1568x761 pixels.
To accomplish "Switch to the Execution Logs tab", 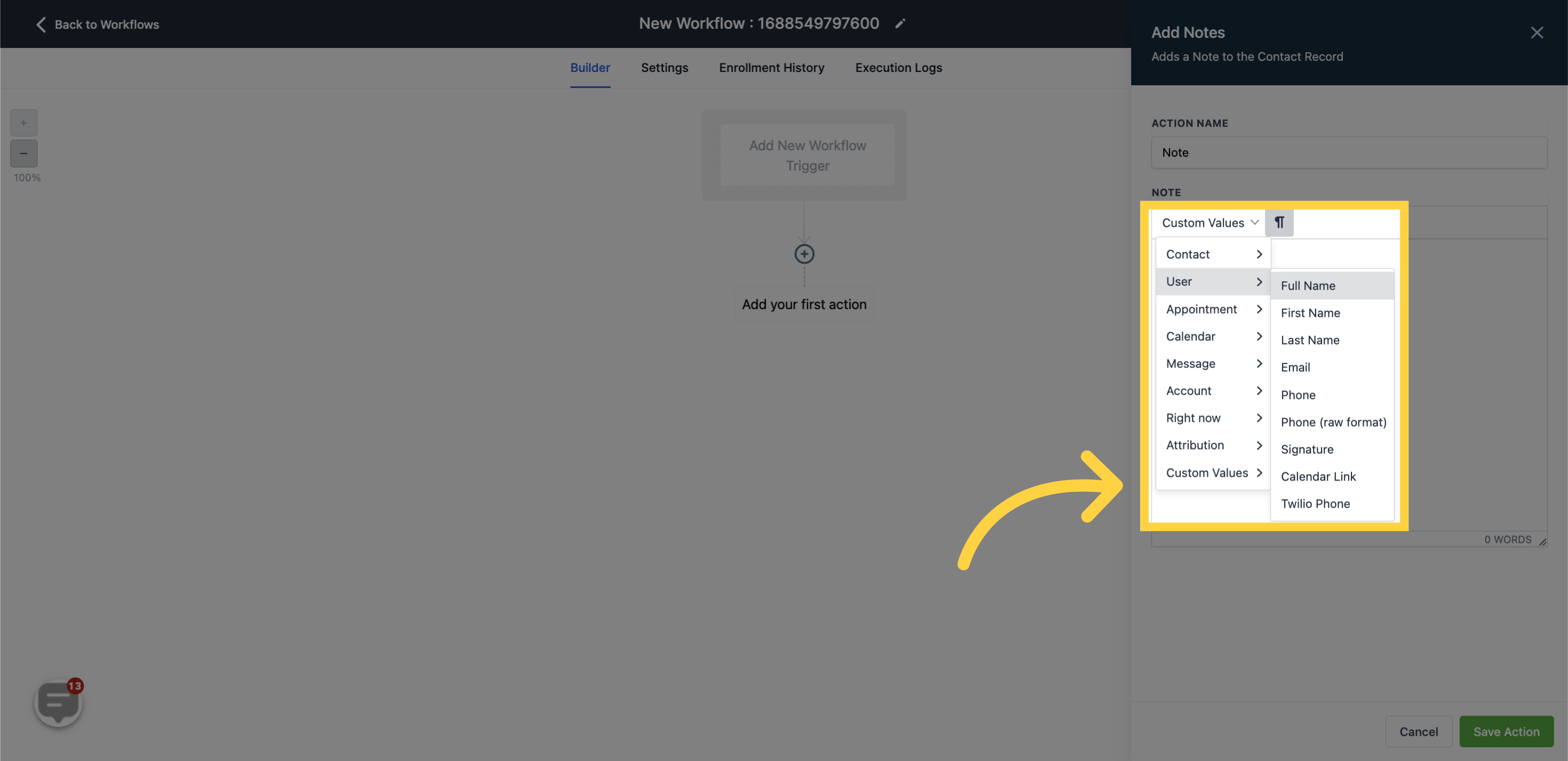I will [899, 67].
